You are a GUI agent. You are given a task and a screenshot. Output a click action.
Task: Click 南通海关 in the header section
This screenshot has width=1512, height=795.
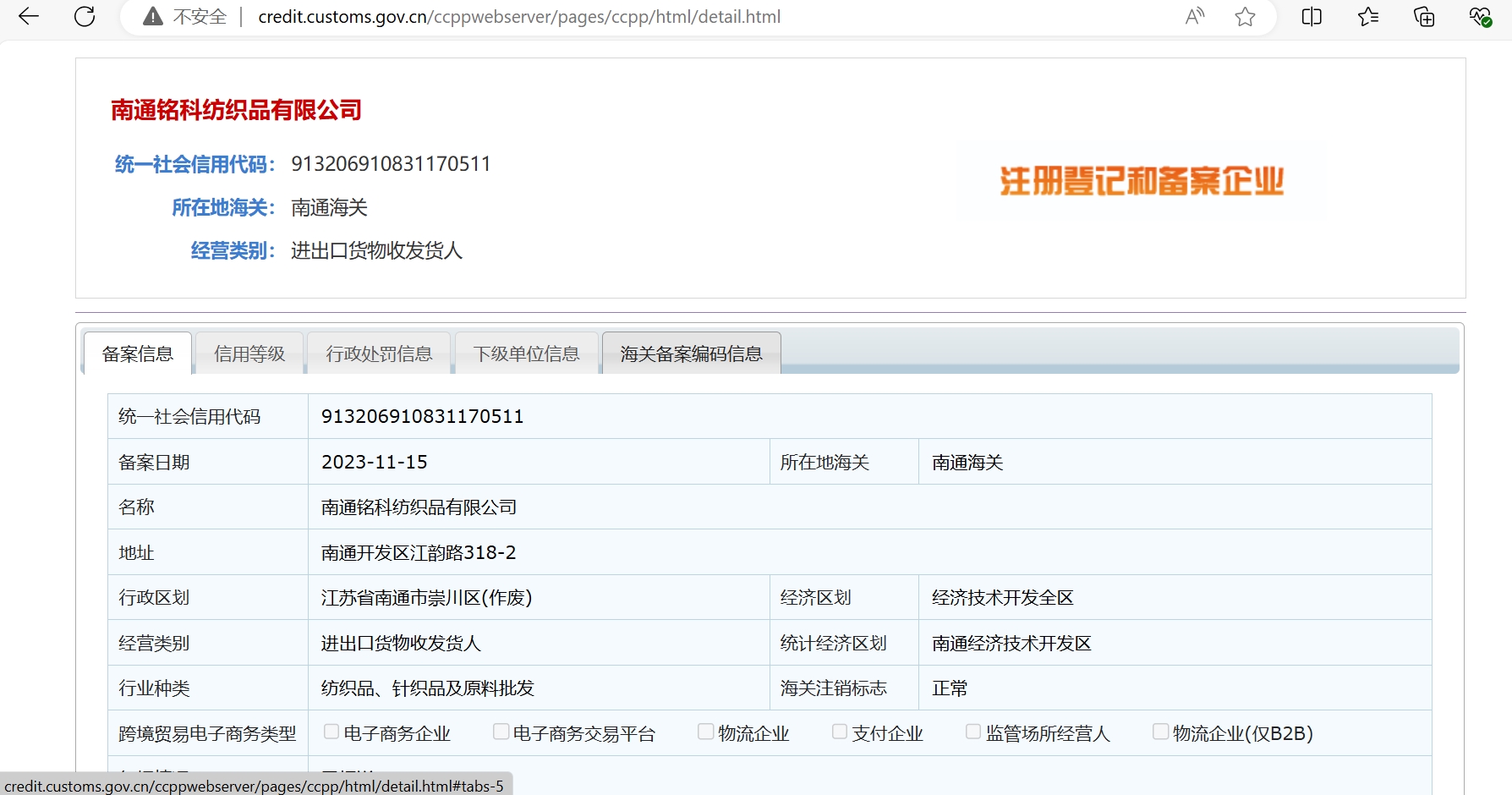329,208
